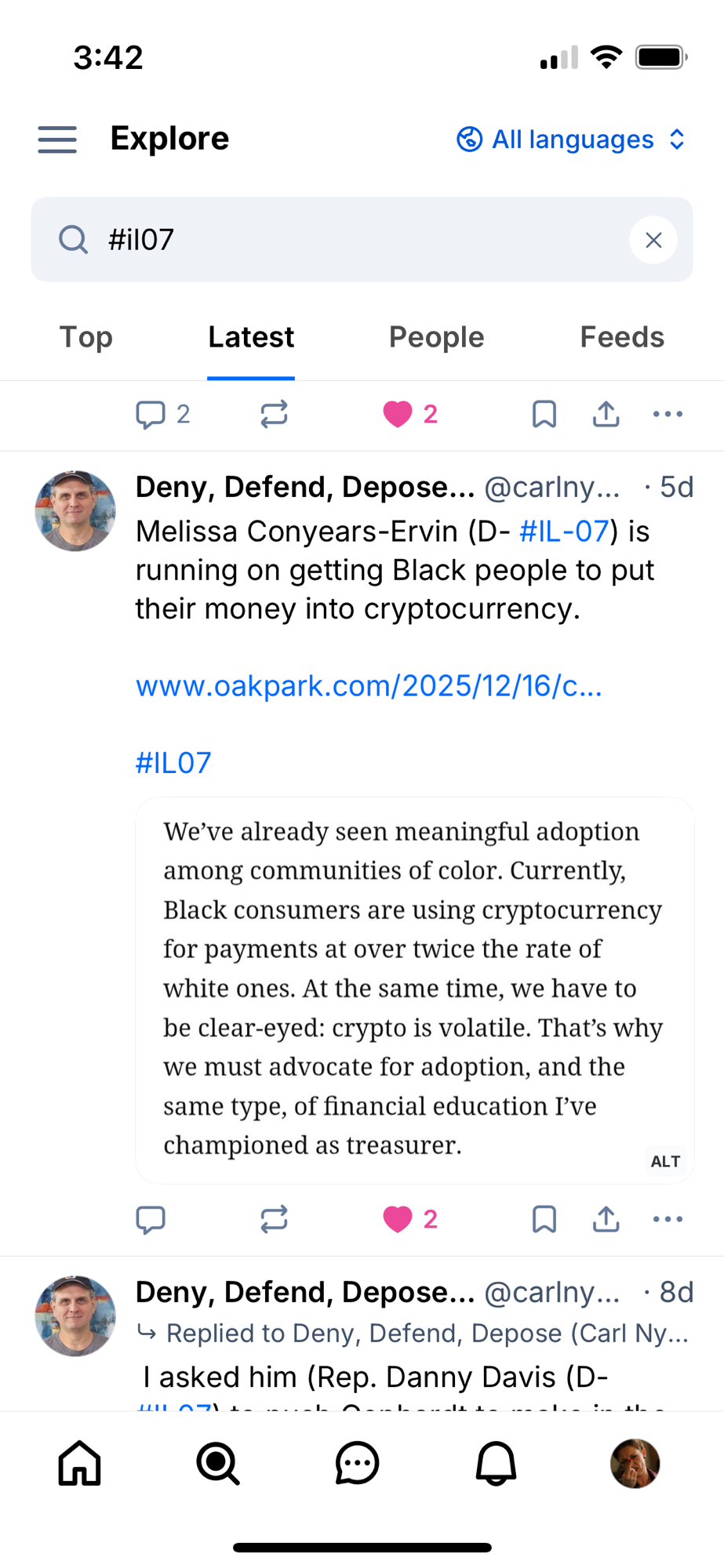The height and width of the screenshot is (1568, 724).
Task: Show ALT text for the quoted image
Action: (665, 1161)
